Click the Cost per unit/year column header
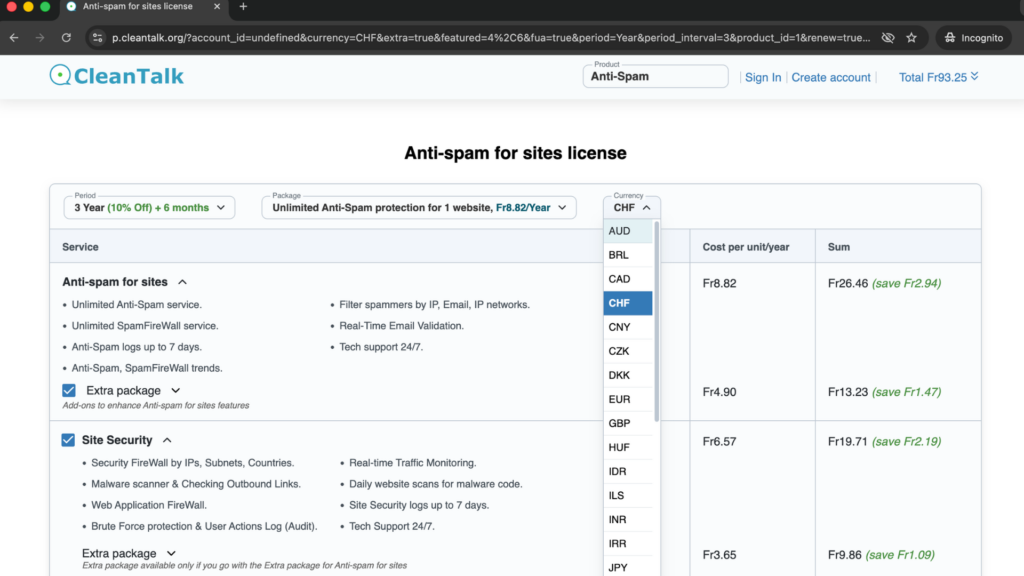Image resolution: width=1024 pixels, height=576 pixels. pyautogui.click(x=746, y=247)
